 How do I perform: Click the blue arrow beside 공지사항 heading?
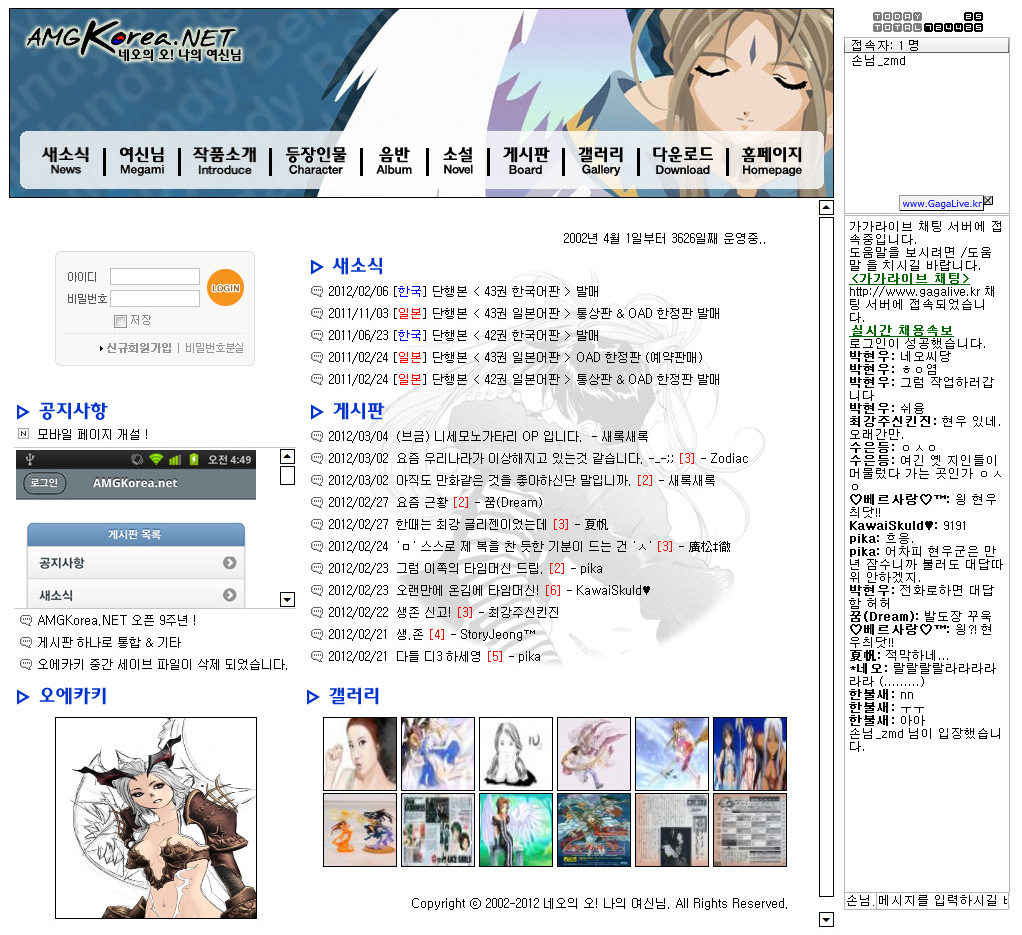23,412
